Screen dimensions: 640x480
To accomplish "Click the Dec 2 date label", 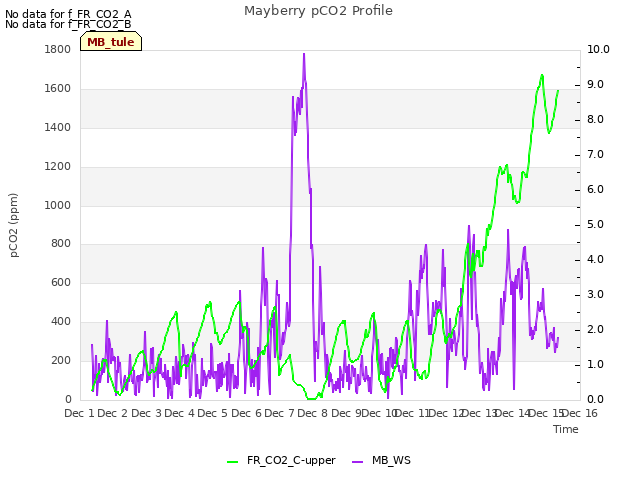I will tap(113, 413).
